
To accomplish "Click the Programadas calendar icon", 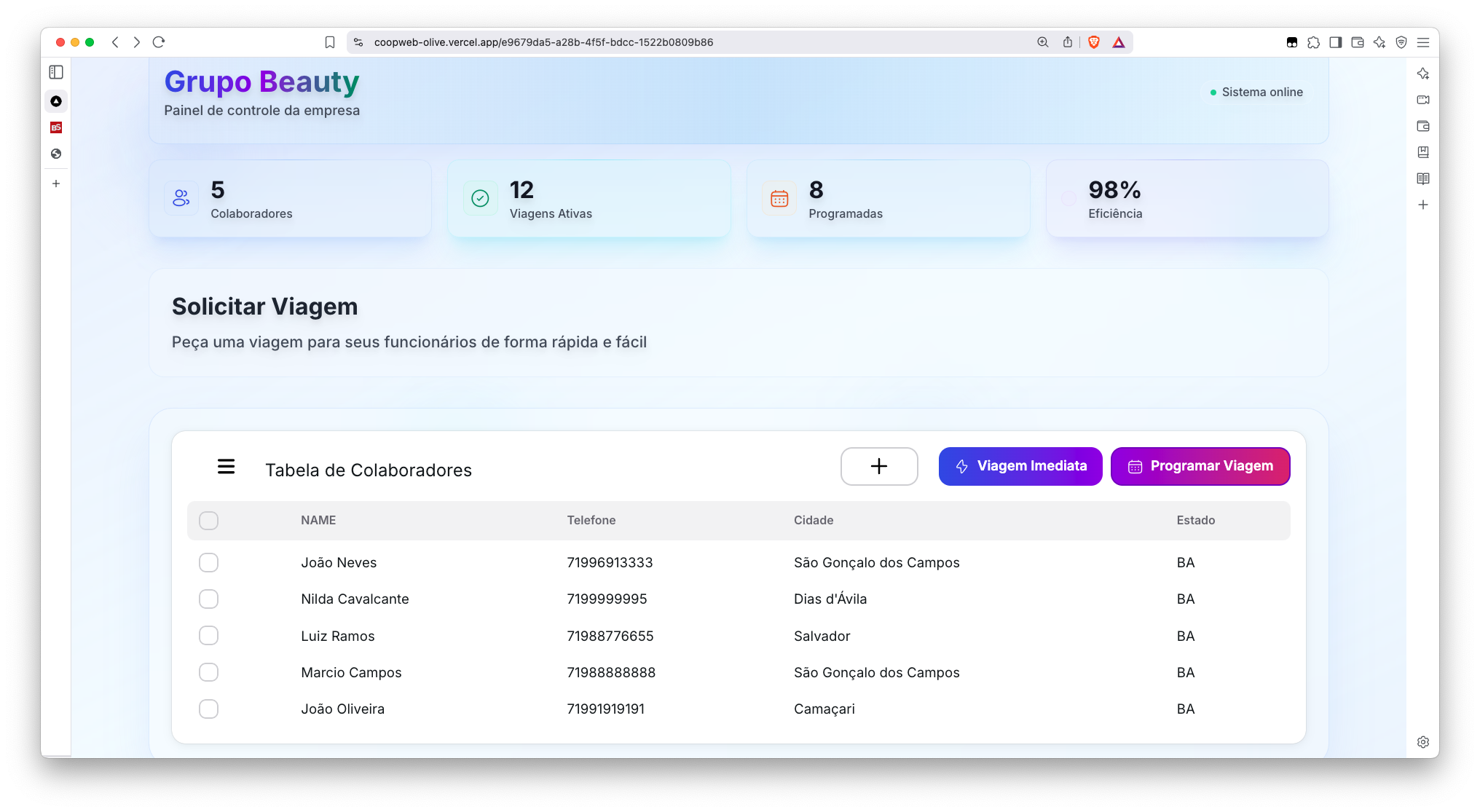I will coord(779,197).
